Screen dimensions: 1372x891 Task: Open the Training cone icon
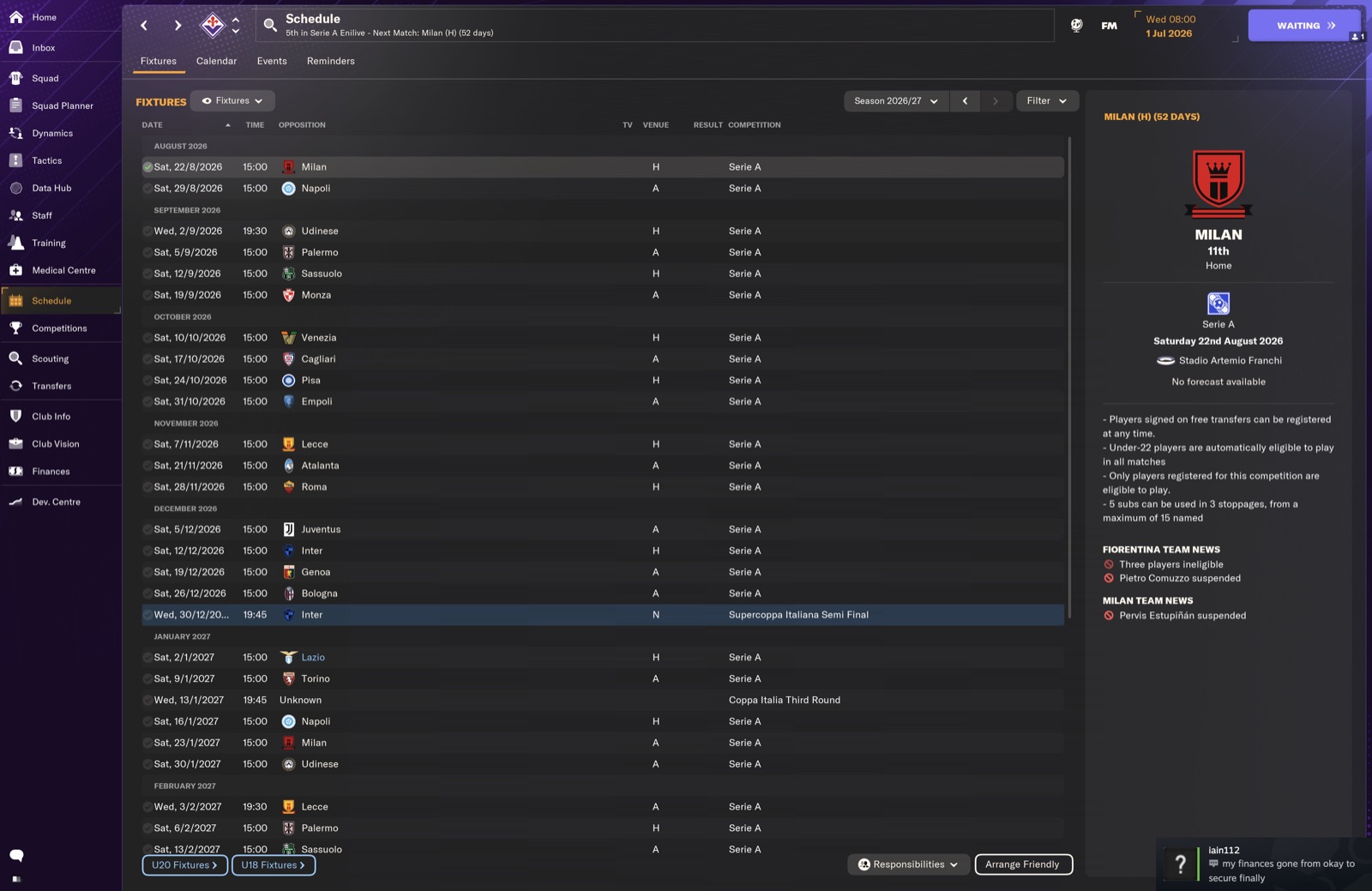15,243
